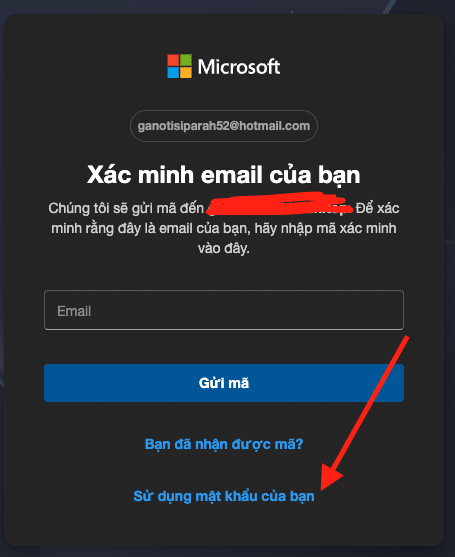Click the blue square in Microsoft logo
Viewport: 455px width, 557px height.
173,72
